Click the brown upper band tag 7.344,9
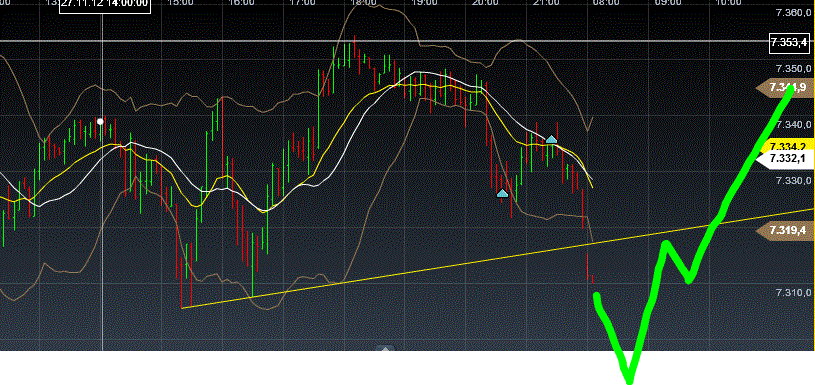This screenshot has height=385, width=815. tap(784, 87)
